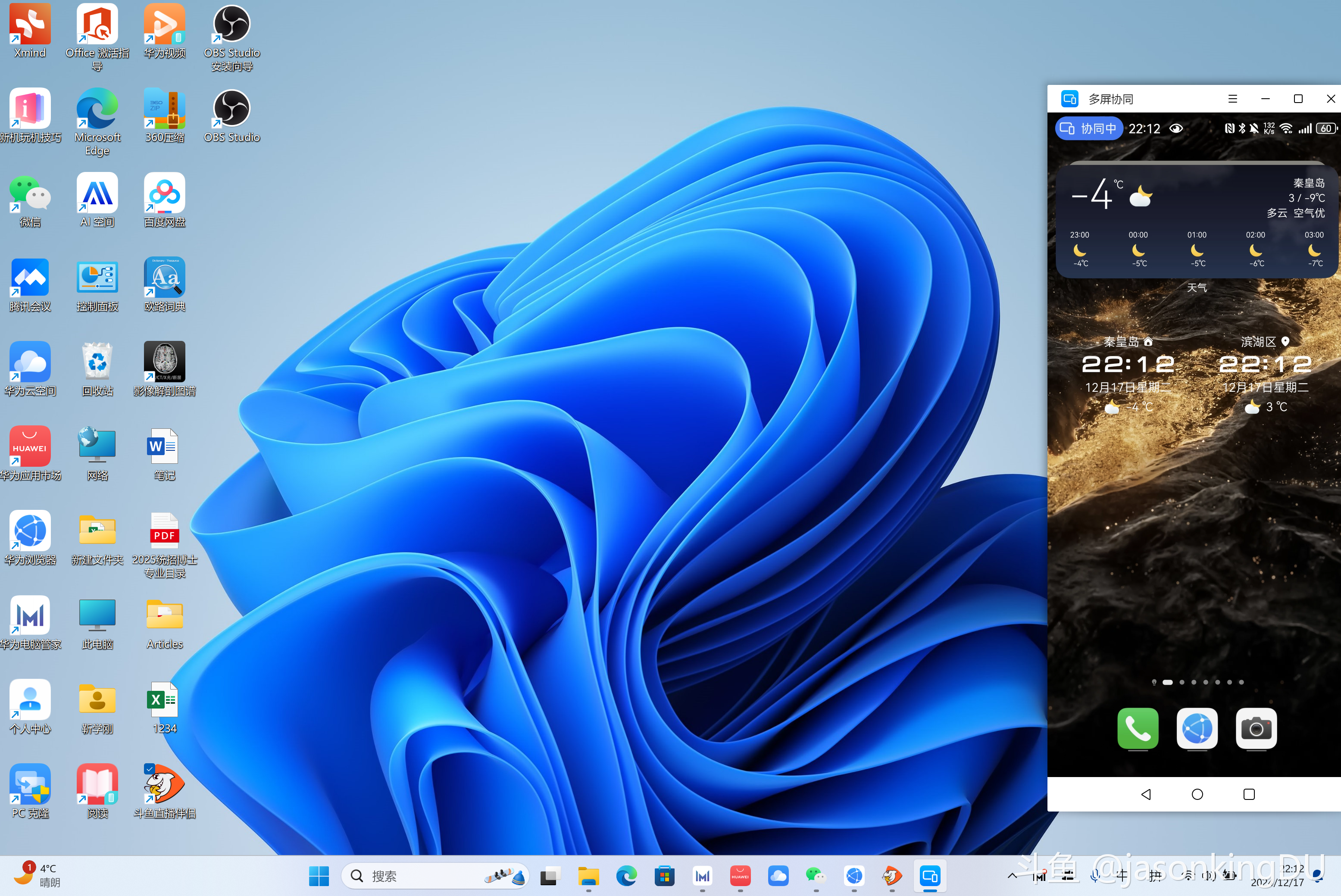
Task: Tap the phone's Home circle button
Action: coord(1197,794)
